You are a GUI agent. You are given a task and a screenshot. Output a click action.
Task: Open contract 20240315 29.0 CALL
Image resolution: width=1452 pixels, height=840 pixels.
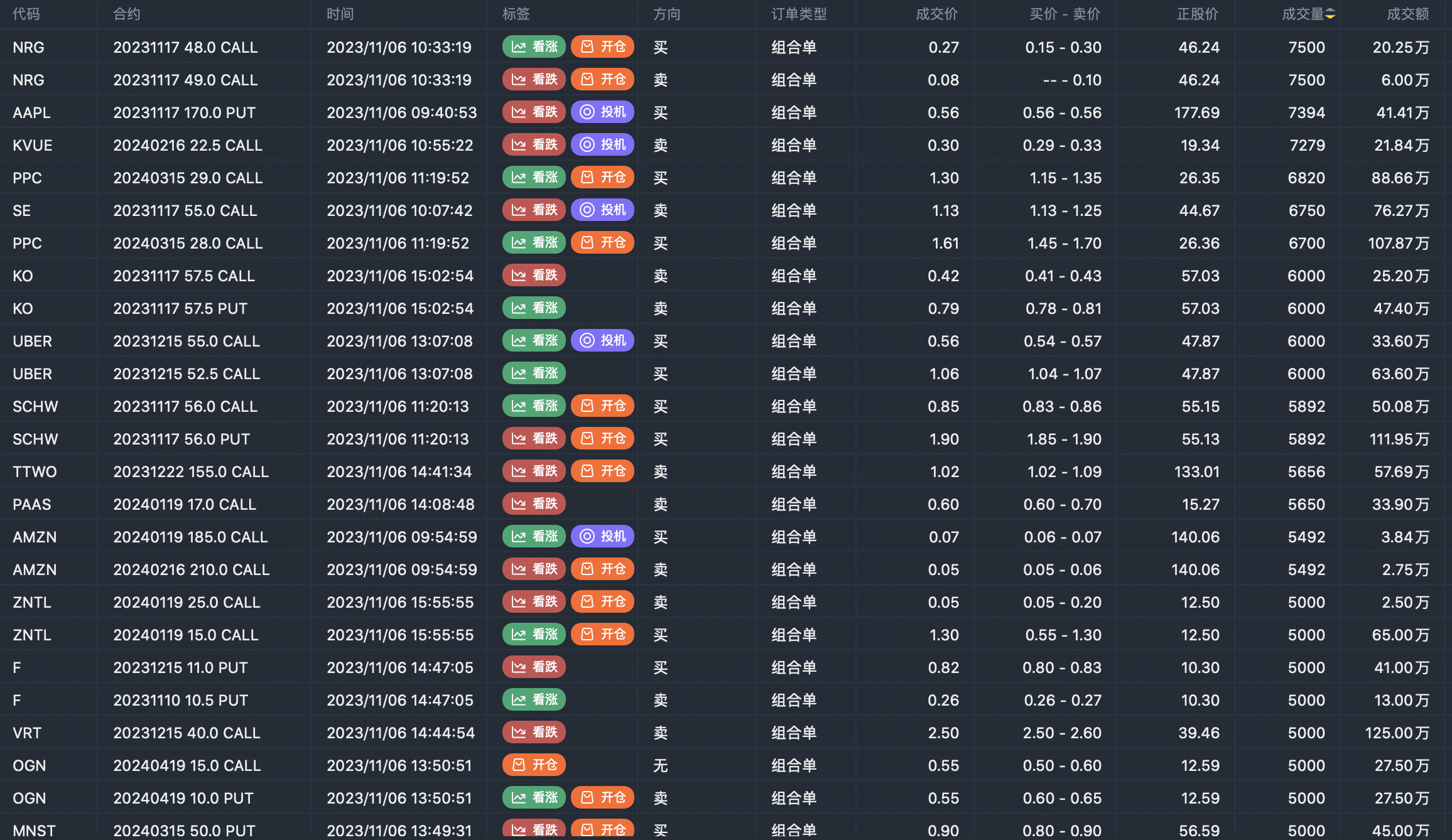(188, 178)
